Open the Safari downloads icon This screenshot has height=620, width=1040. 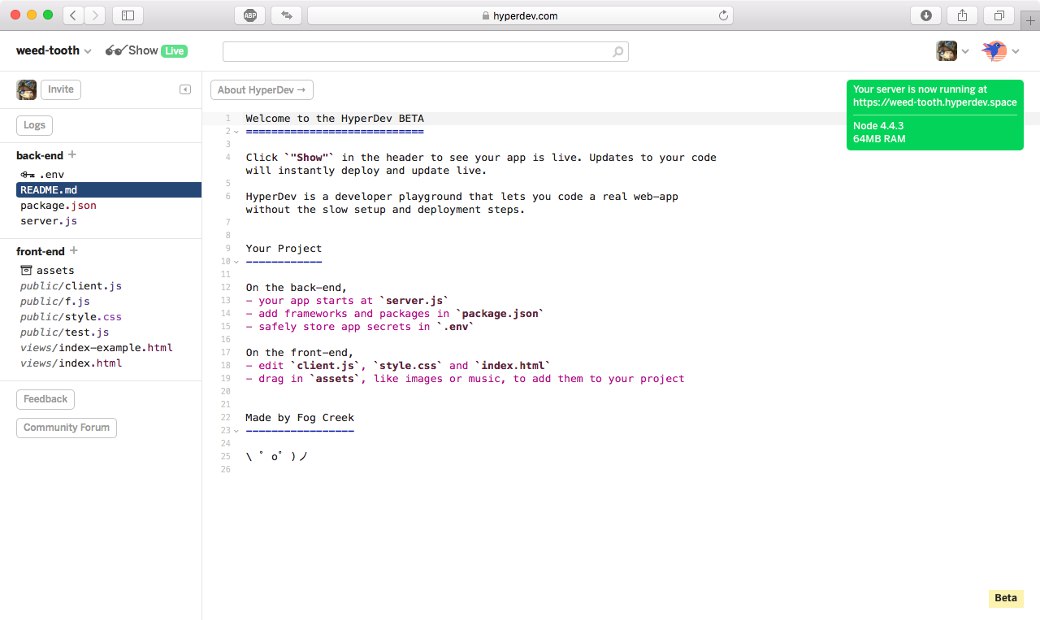click(926, 15)
